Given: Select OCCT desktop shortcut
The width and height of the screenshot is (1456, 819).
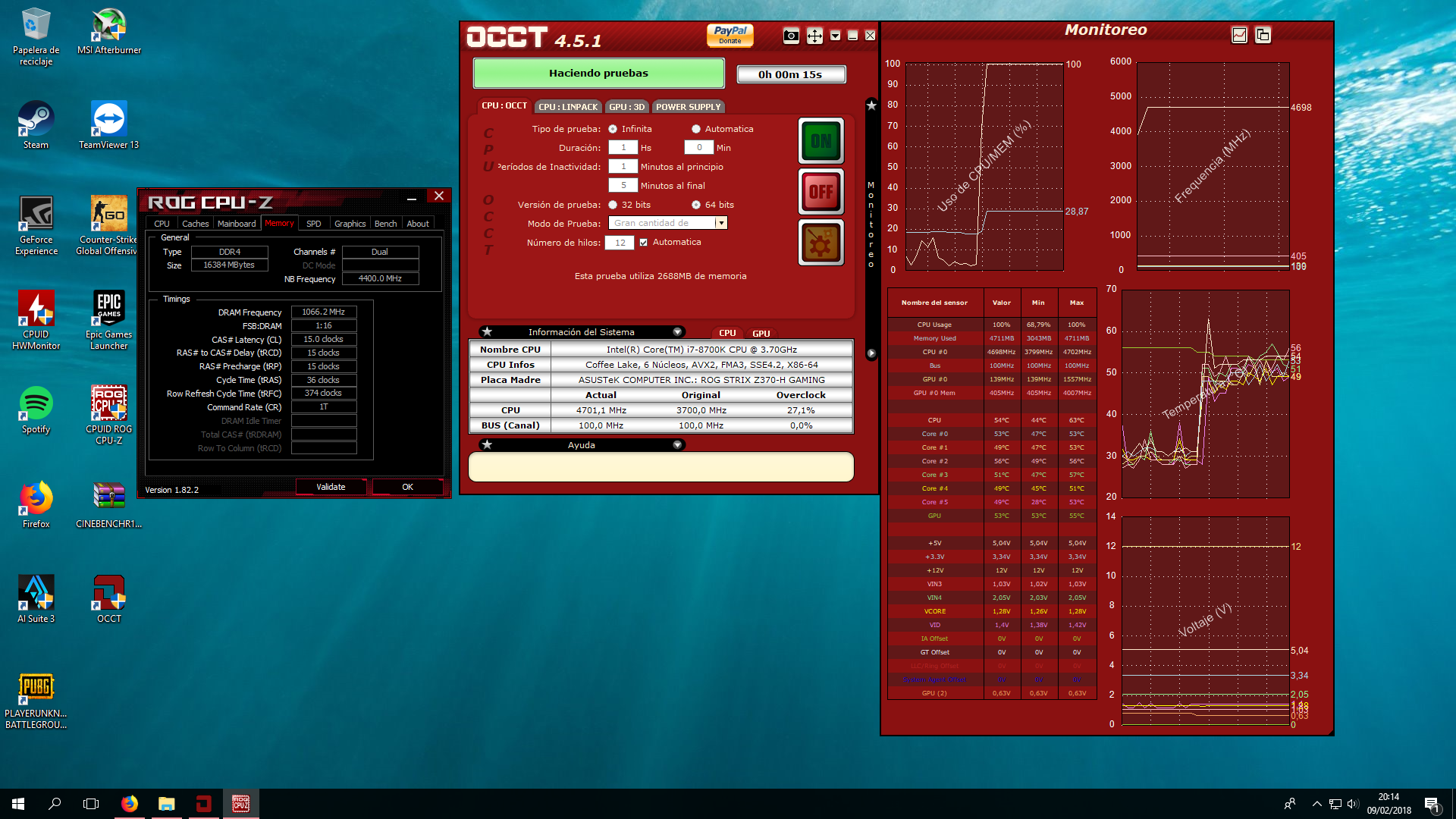Looking at the screenshot, I should point(109,600).
